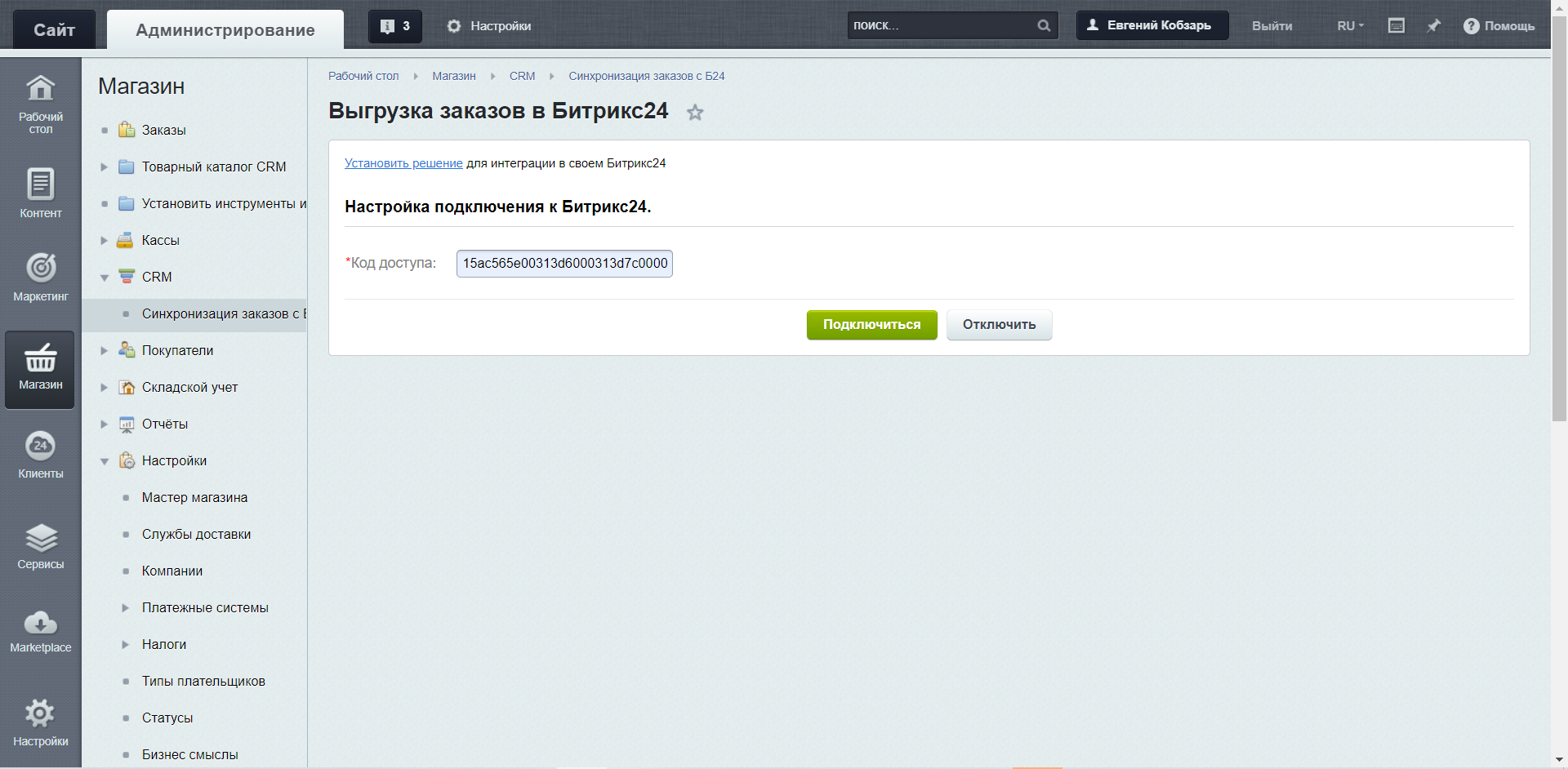Click the Заказы folder icon
Image resolution: width=1568 pixels, height=769 pixels.
point(126,130)
